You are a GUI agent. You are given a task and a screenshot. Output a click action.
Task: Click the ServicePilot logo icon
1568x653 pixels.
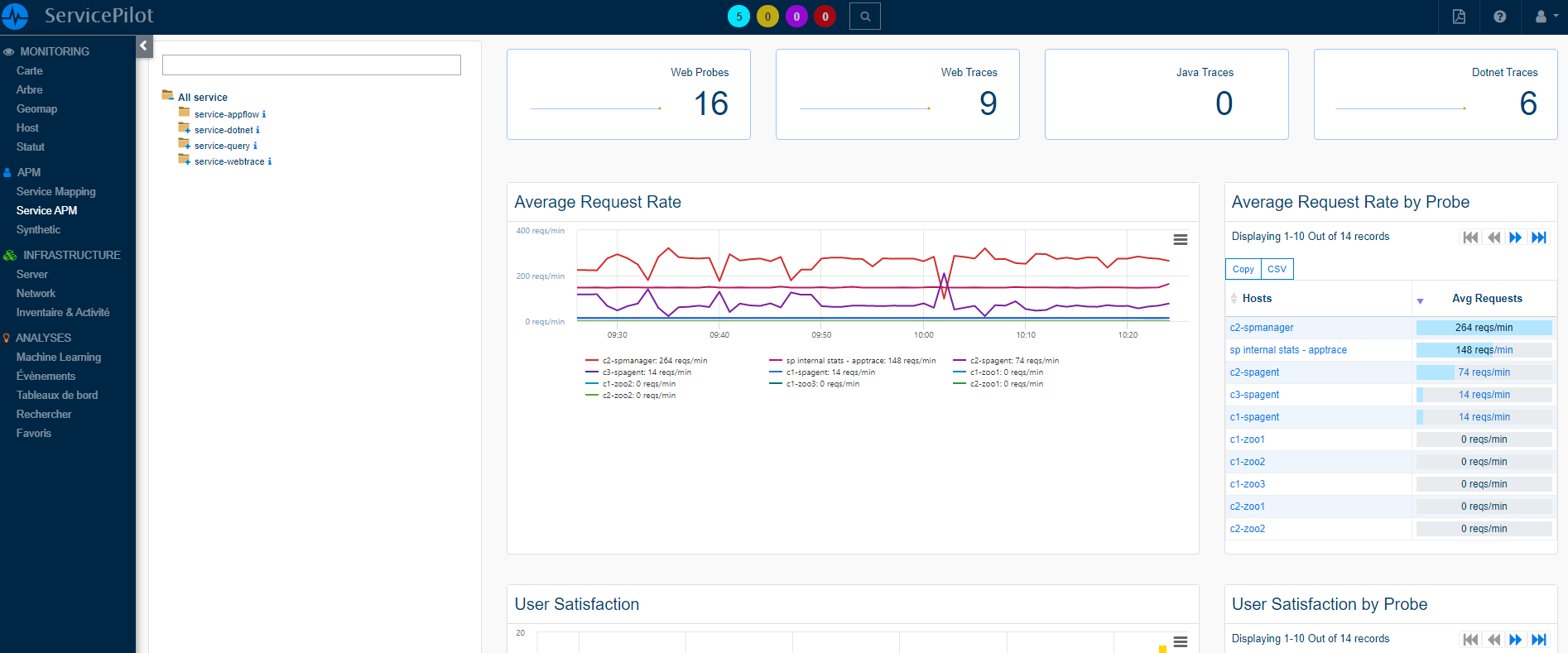pos(16,16)
